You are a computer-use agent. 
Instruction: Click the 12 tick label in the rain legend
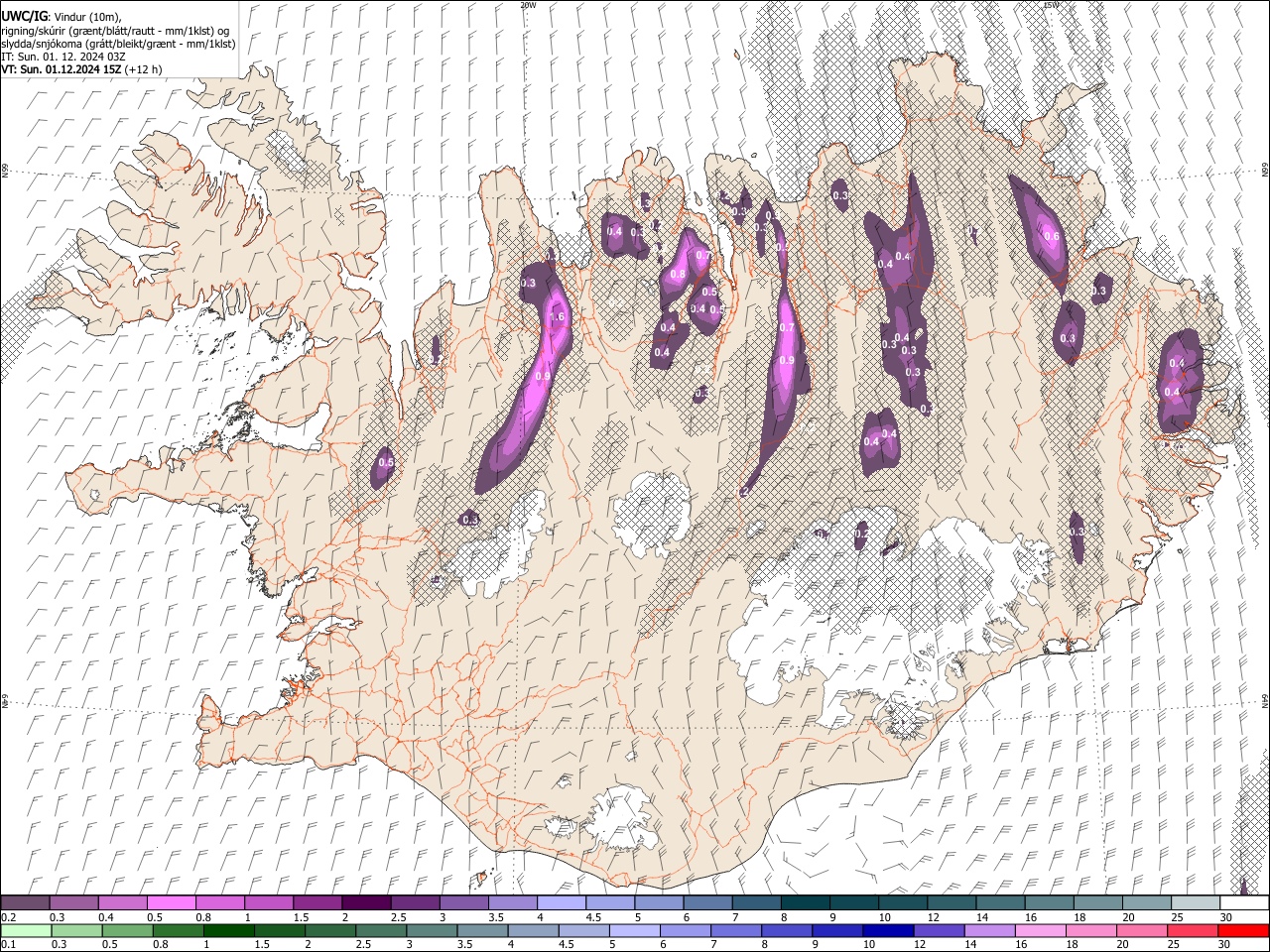921,944
